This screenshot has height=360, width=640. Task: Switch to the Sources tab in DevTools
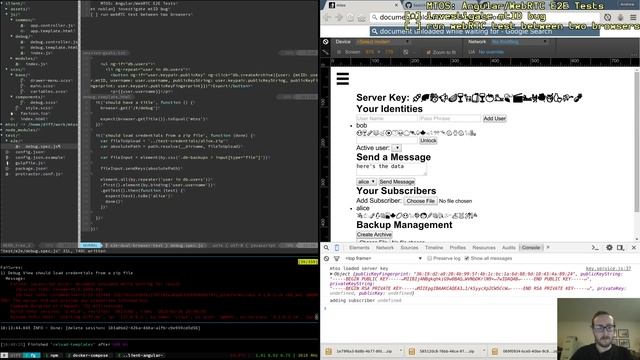(409, 248)
